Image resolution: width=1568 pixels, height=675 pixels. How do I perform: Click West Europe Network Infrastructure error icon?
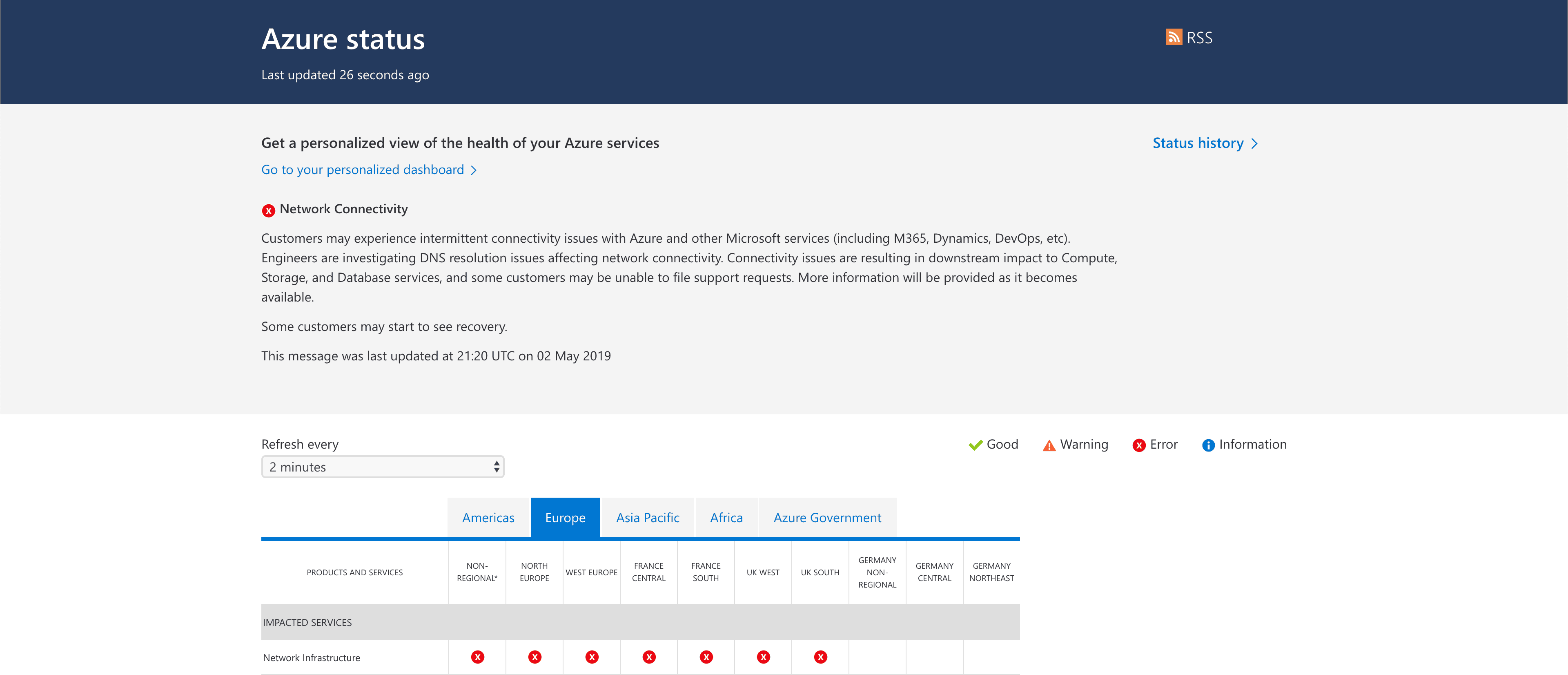click(x=592, y=657)
